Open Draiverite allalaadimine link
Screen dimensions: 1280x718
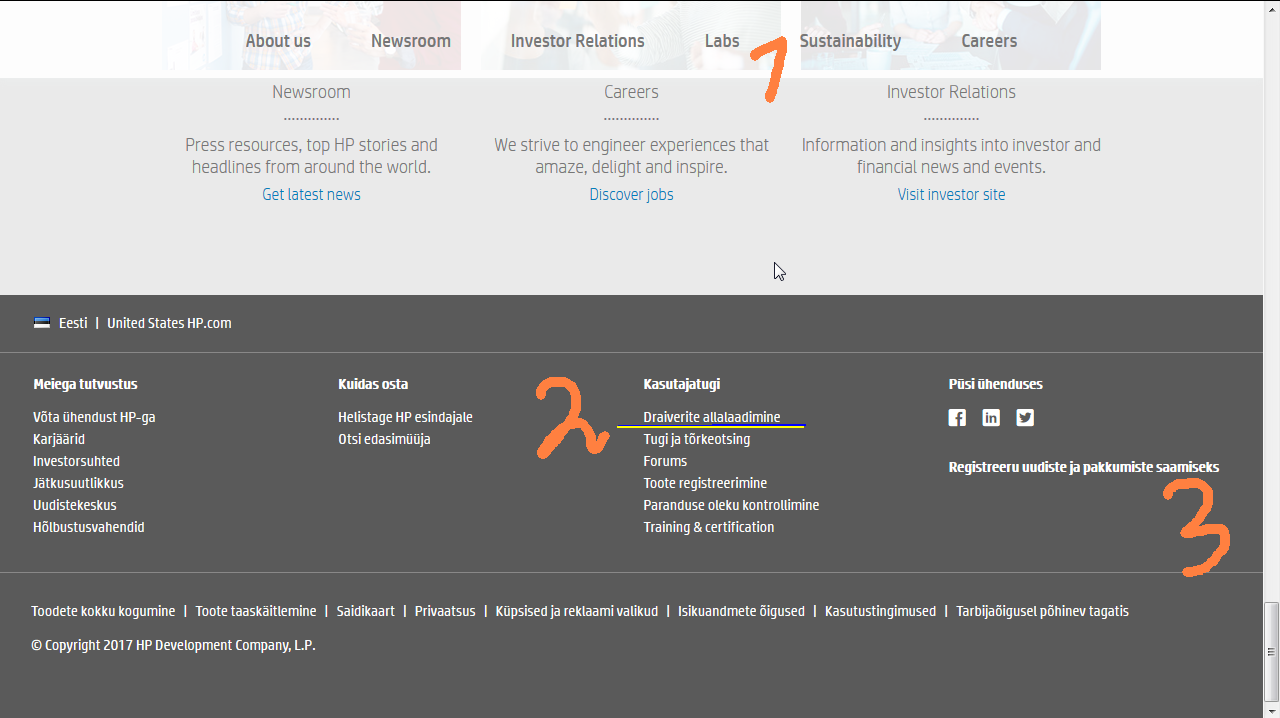[x=712, y=417]
